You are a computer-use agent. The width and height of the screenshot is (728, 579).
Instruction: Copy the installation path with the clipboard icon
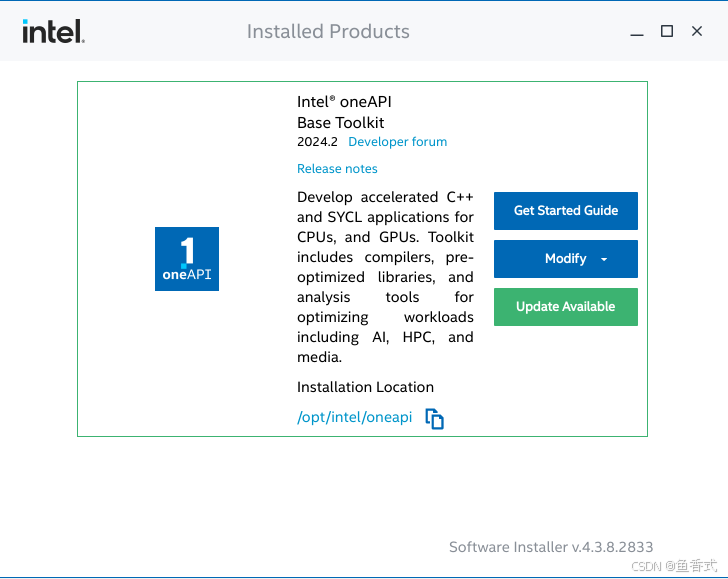(x=435, y=419)
